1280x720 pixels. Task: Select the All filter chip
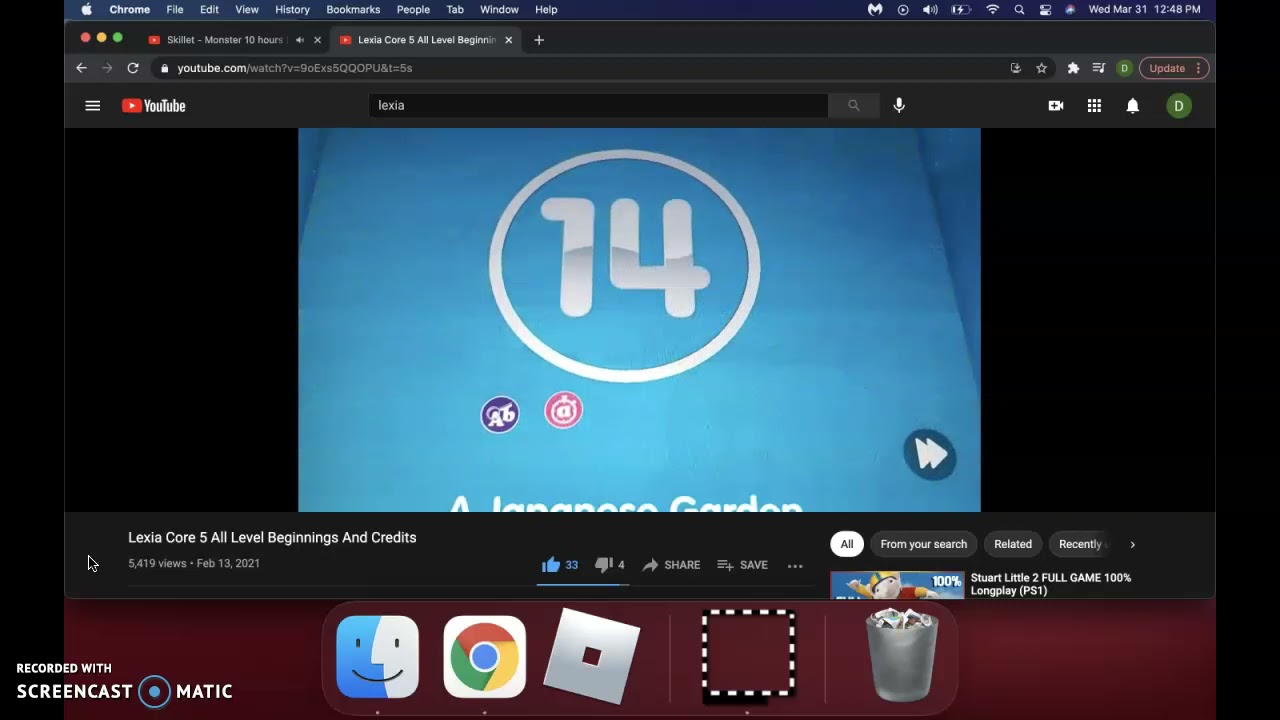847,544
